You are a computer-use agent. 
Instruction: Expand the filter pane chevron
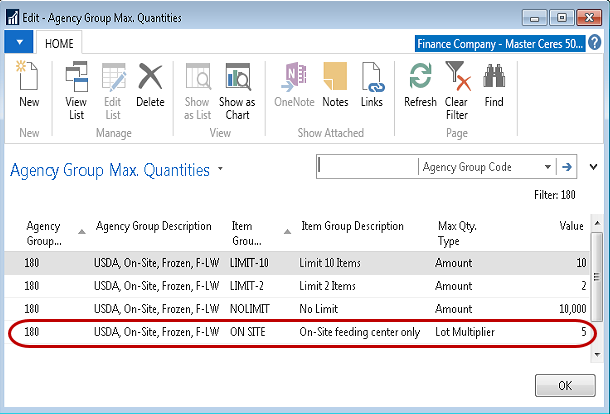(x=594, y=167)
